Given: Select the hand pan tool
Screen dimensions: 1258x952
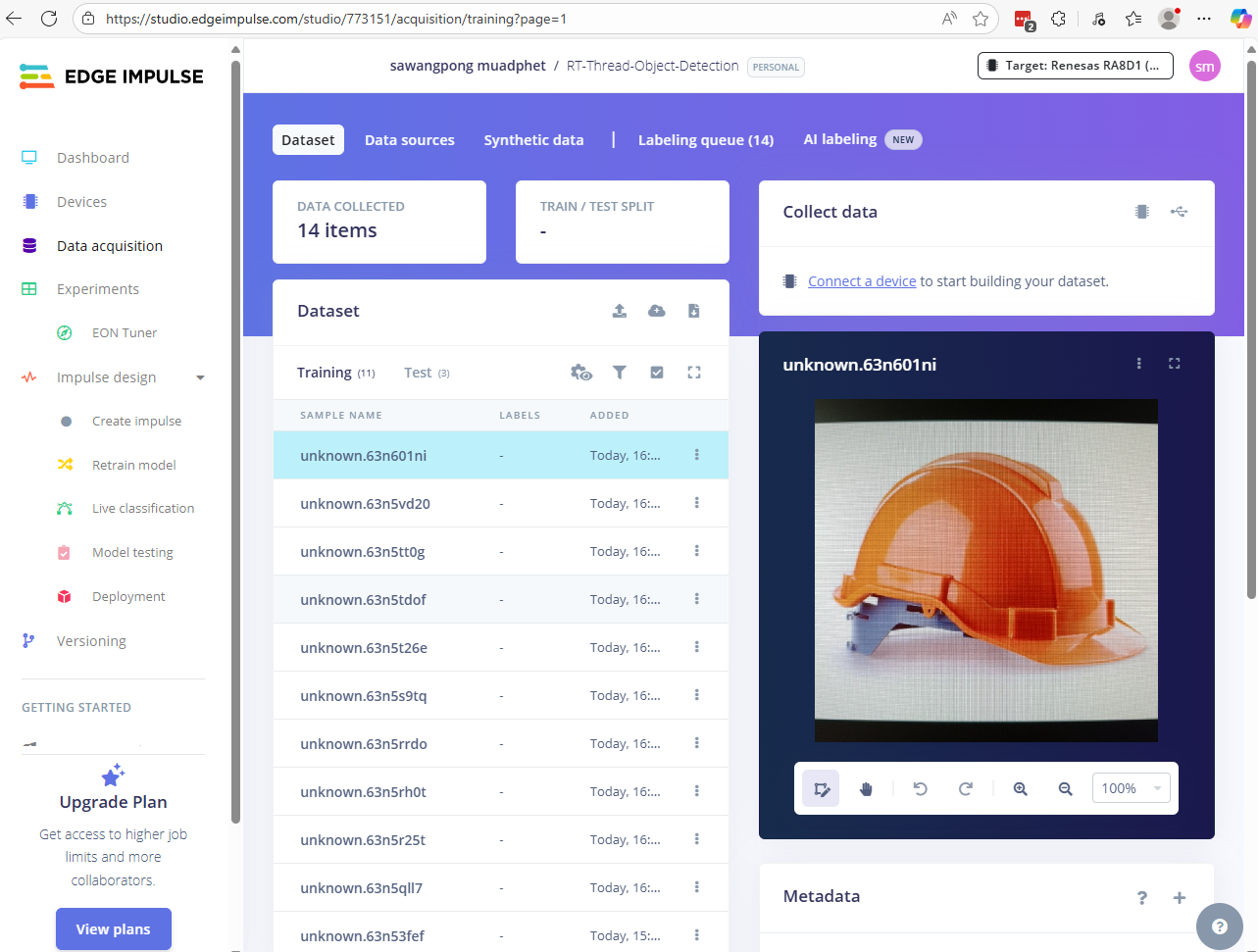Looking at the screenshot, I should coord(866,789).
